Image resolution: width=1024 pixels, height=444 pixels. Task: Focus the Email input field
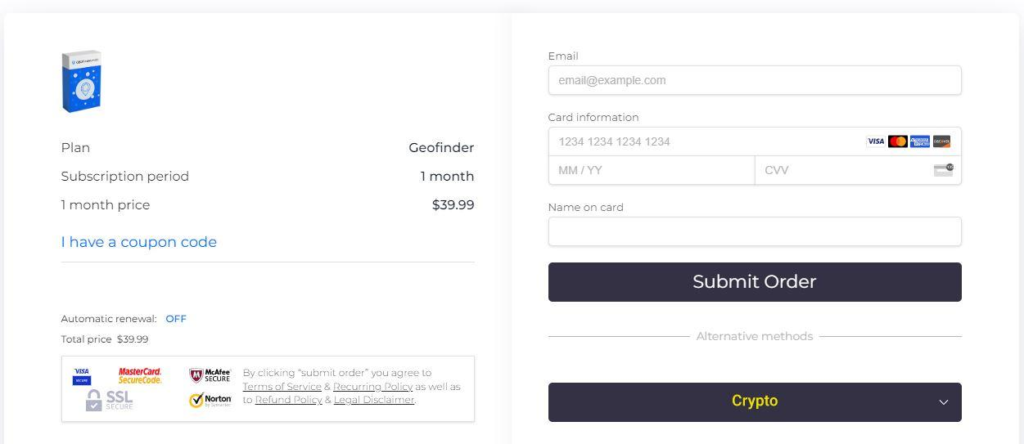coord(755,80)
